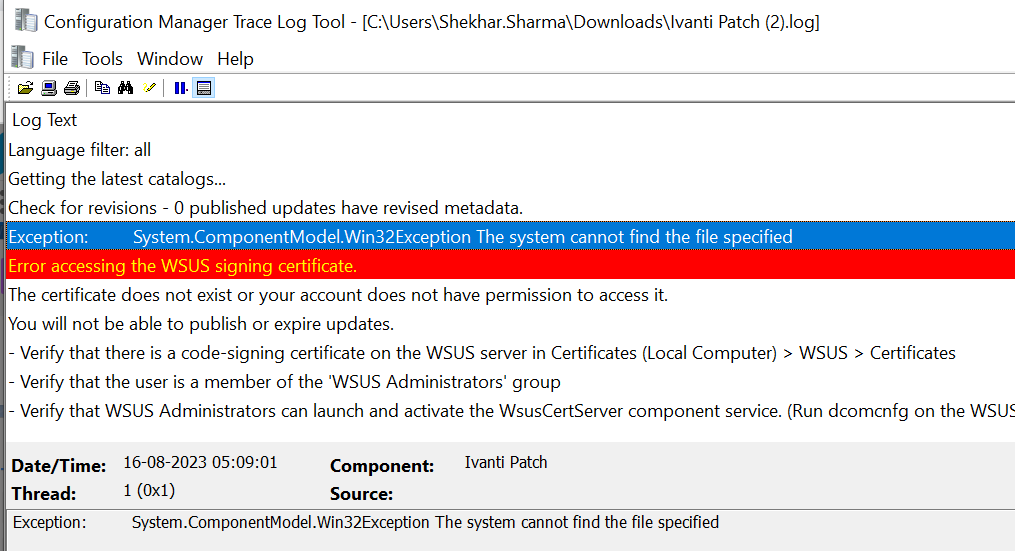Viewport: 1015px width, 551px height.
Task: Click the Copy to clipboard icon
Action: [102, 88]
